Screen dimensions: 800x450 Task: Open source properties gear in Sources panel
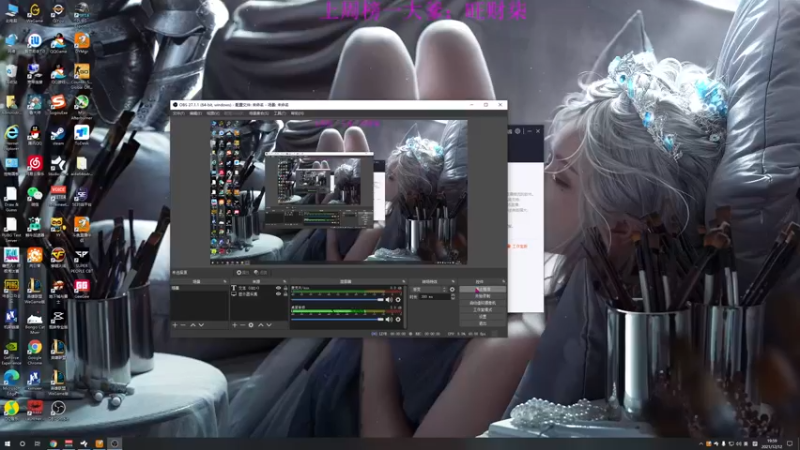(251, 325)
